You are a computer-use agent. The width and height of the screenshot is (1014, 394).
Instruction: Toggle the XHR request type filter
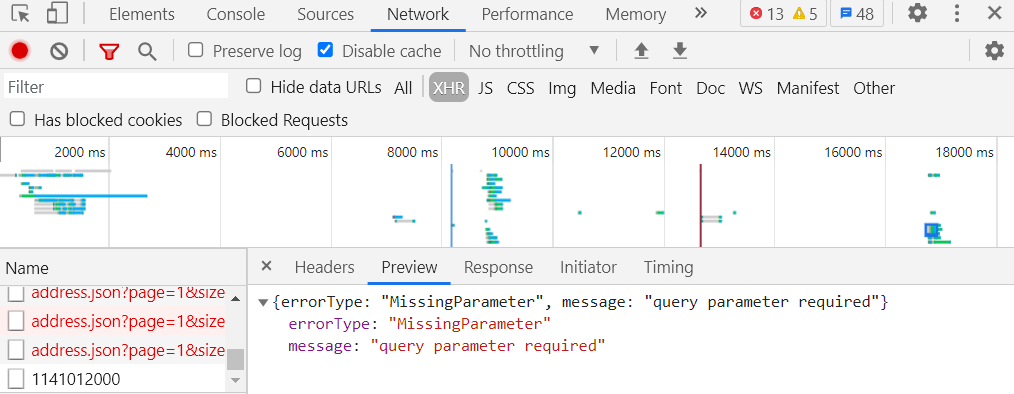449,88
